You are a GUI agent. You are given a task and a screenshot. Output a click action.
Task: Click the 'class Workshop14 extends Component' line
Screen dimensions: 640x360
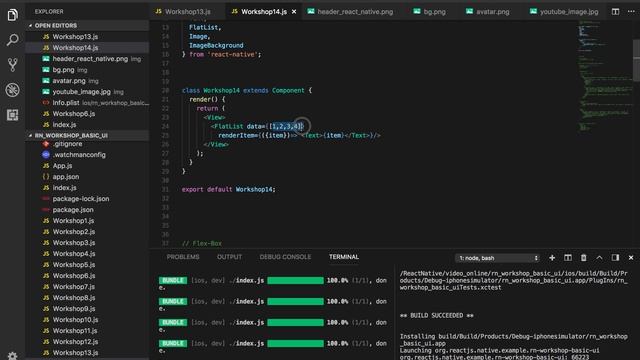click(x=247, y=91)
